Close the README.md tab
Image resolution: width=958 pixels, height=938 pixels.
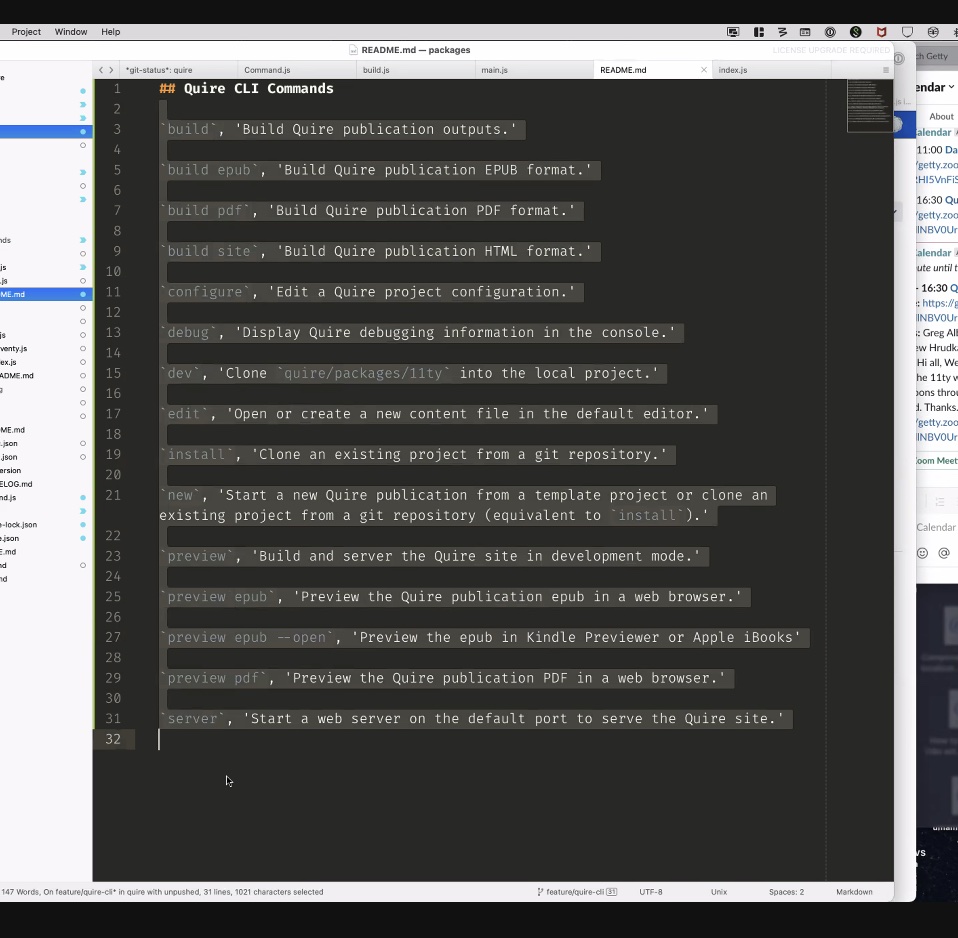tap(704, 70)
